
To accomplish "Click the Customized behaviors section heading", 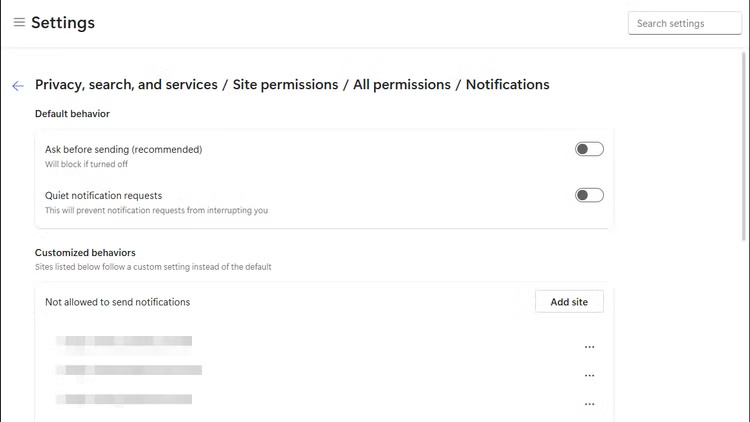I will click(x=85, y=253).
